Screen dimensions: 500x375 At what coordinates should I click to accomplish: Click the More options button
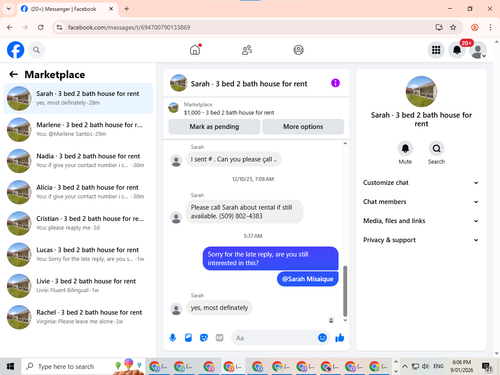click(x=303, y=127)
